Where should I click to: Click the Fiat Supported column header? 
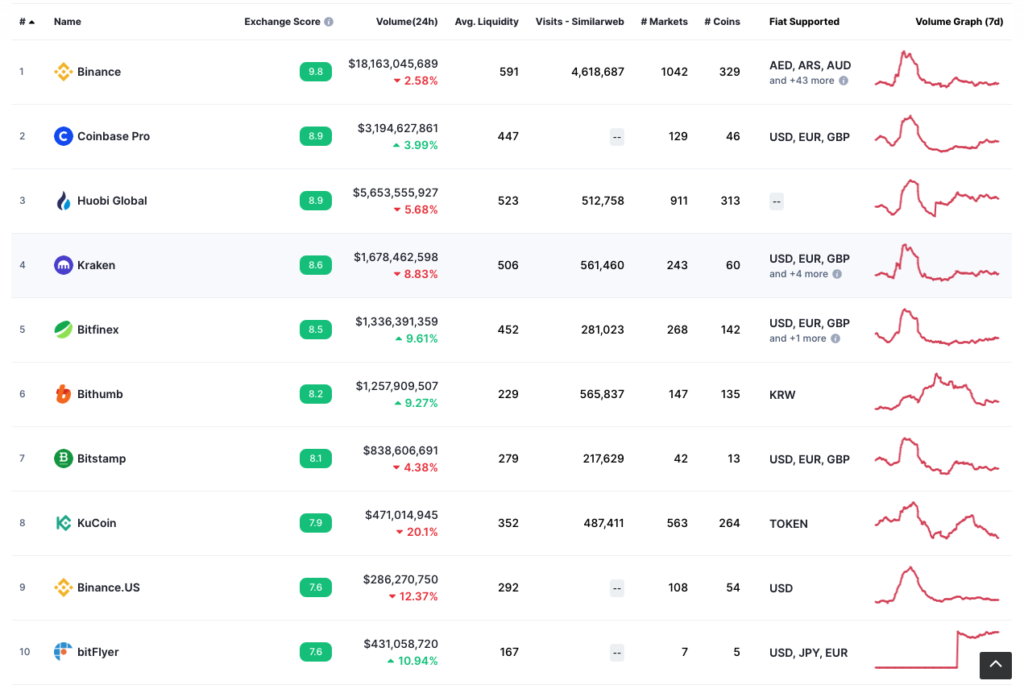804,22
